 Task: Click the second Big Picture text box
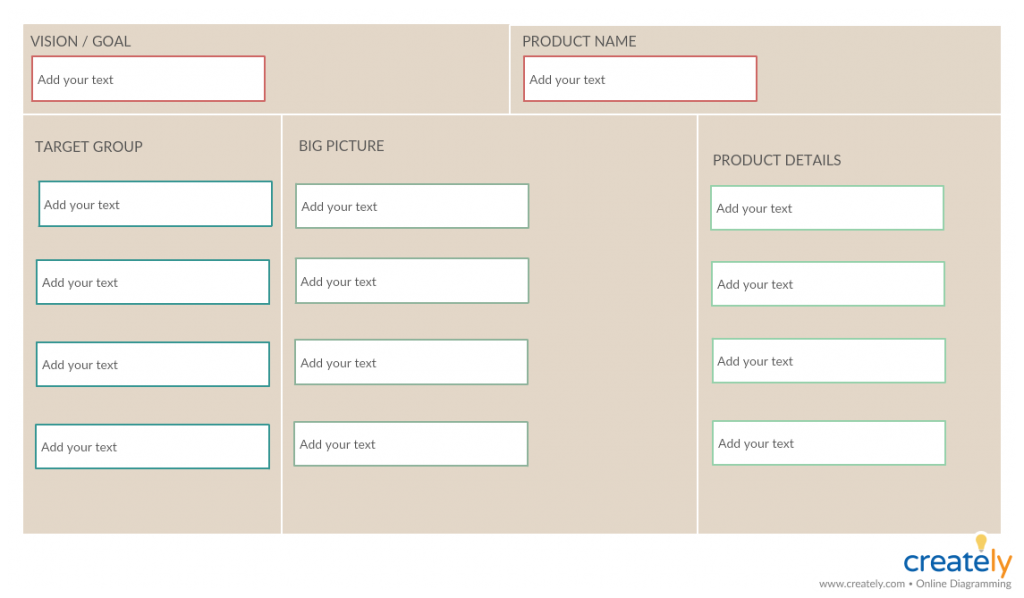coord(411,281)
